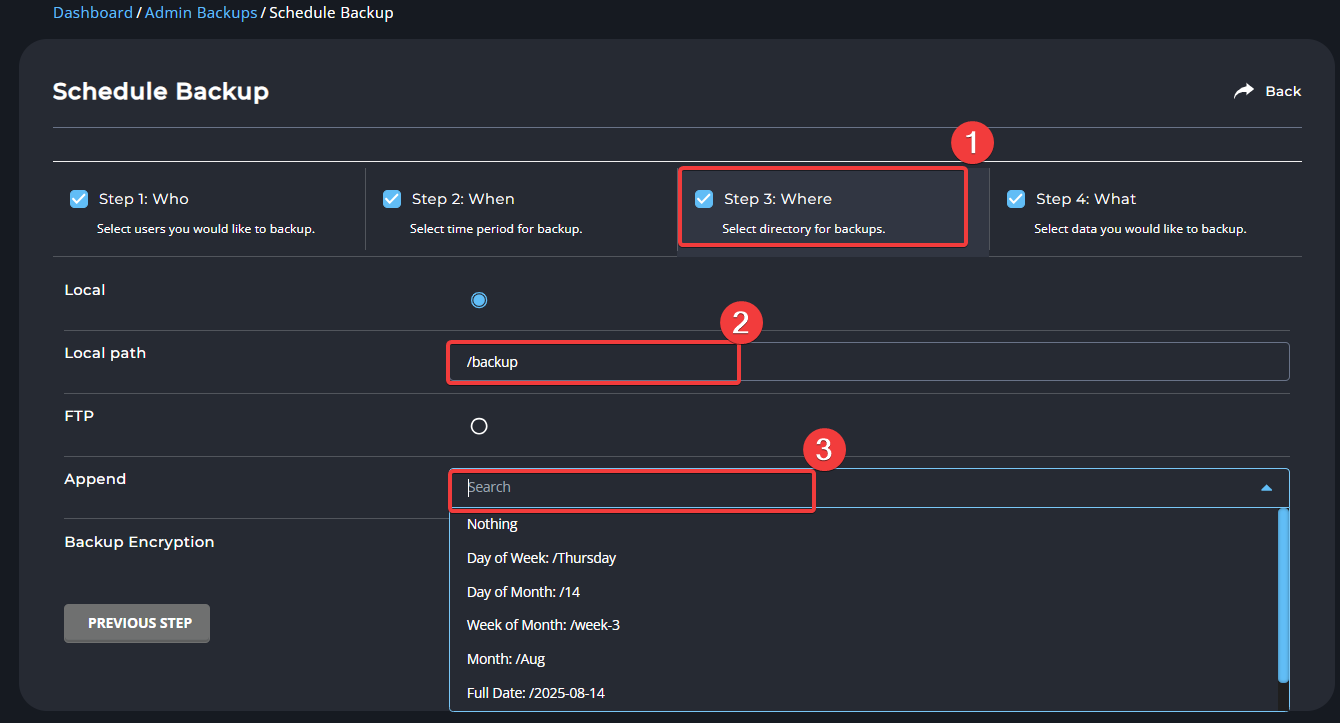Viewport: 1340px width, 723px height.
Task: Collapse the Append dropdown using its arrow
Action: click(1266, 488)
